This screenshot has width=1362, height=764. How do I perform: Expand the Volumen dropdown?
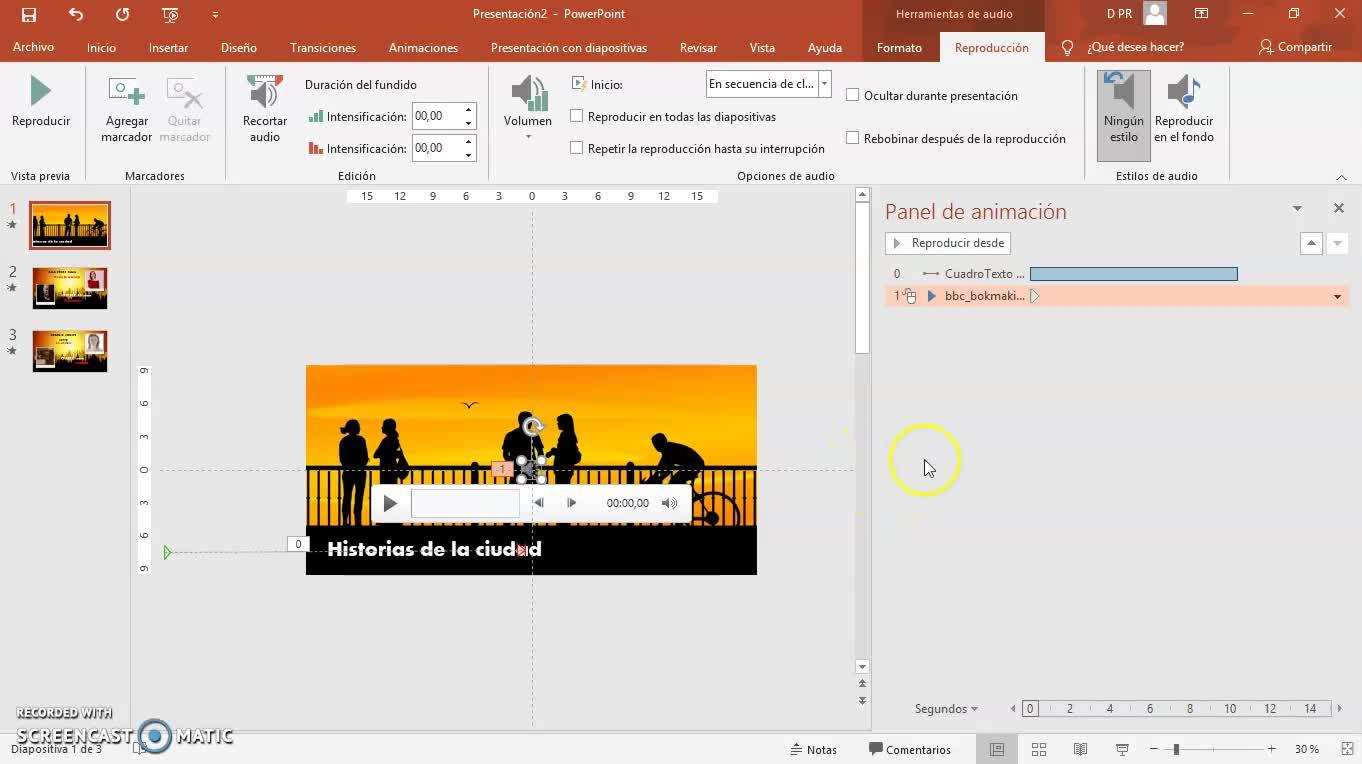click(527, 136)
